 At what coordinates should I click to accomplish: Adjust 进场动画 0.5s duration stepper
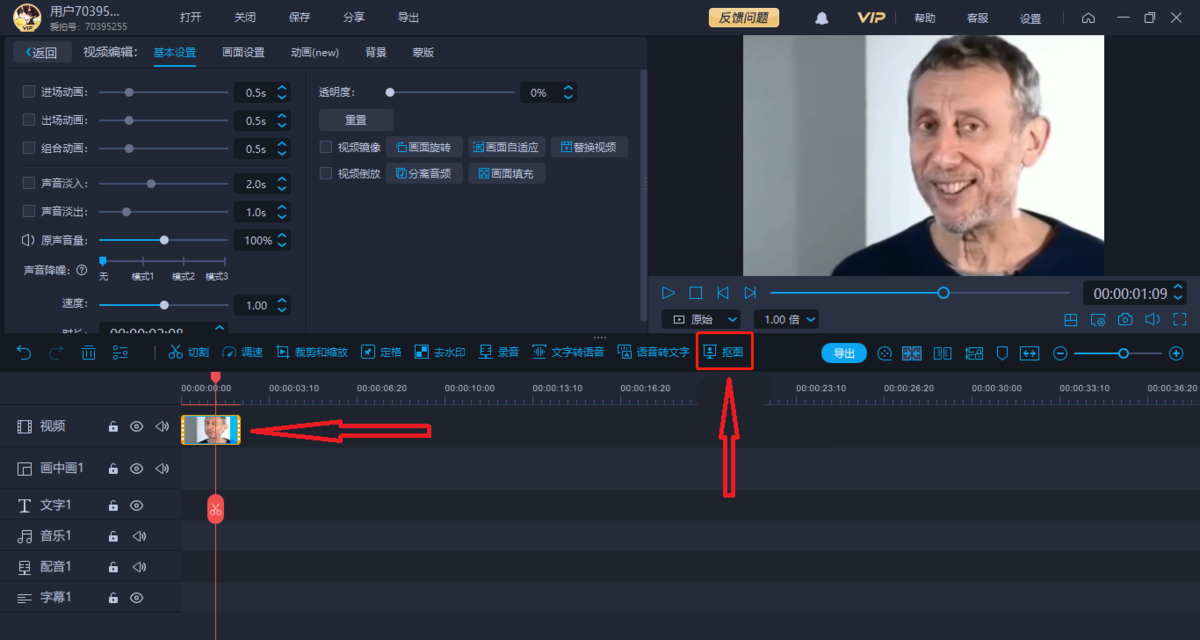click(282, 92)
